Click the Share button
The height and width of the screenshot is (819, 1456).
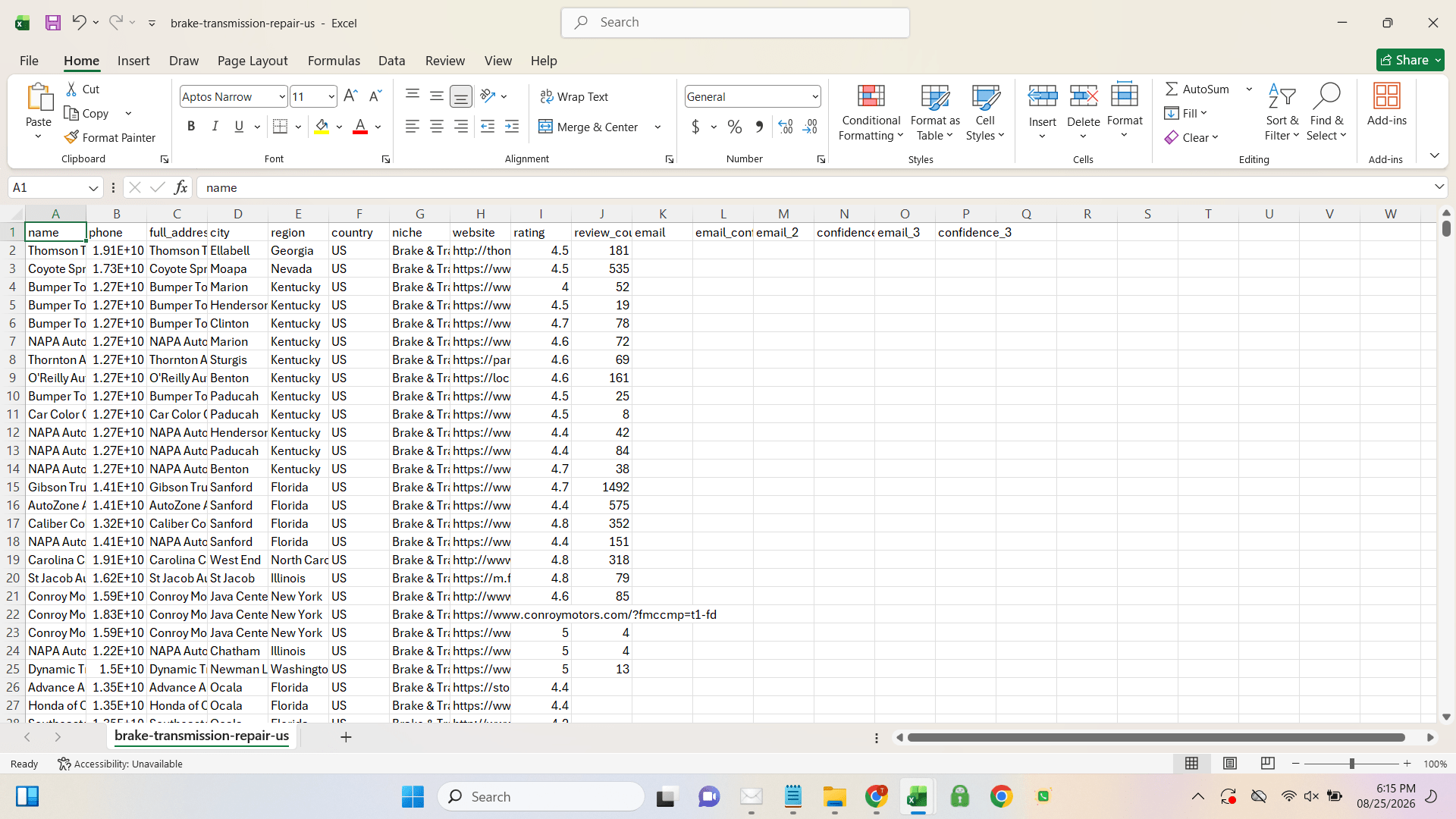1410,60
